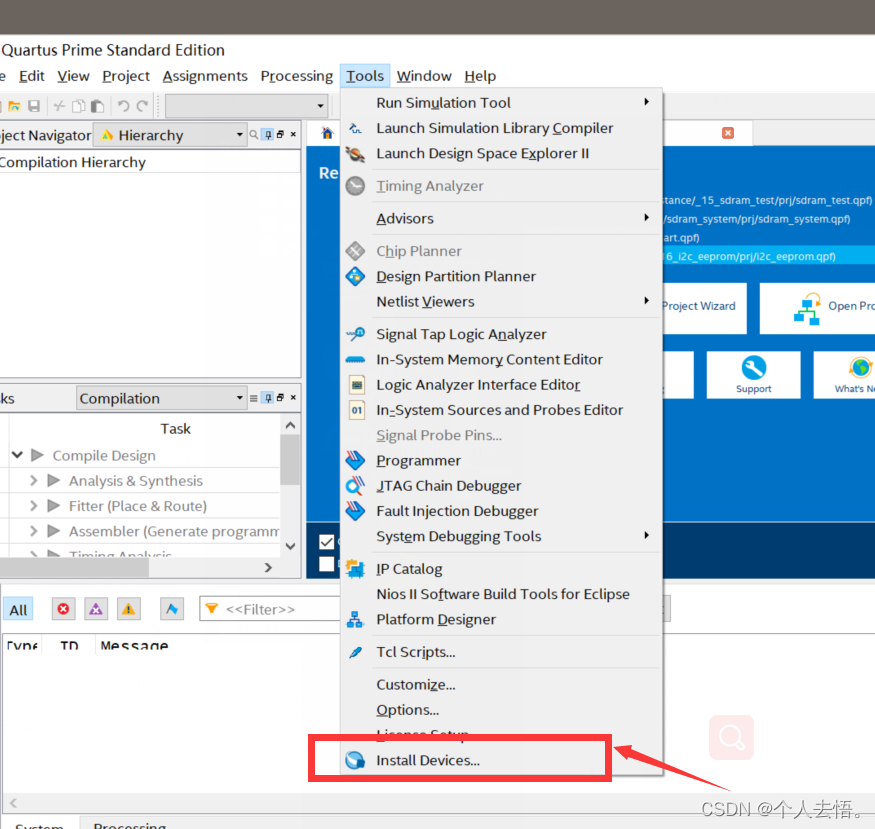Click the Open file toolbar icon
The image size is (875, 829).
(14, 106)
